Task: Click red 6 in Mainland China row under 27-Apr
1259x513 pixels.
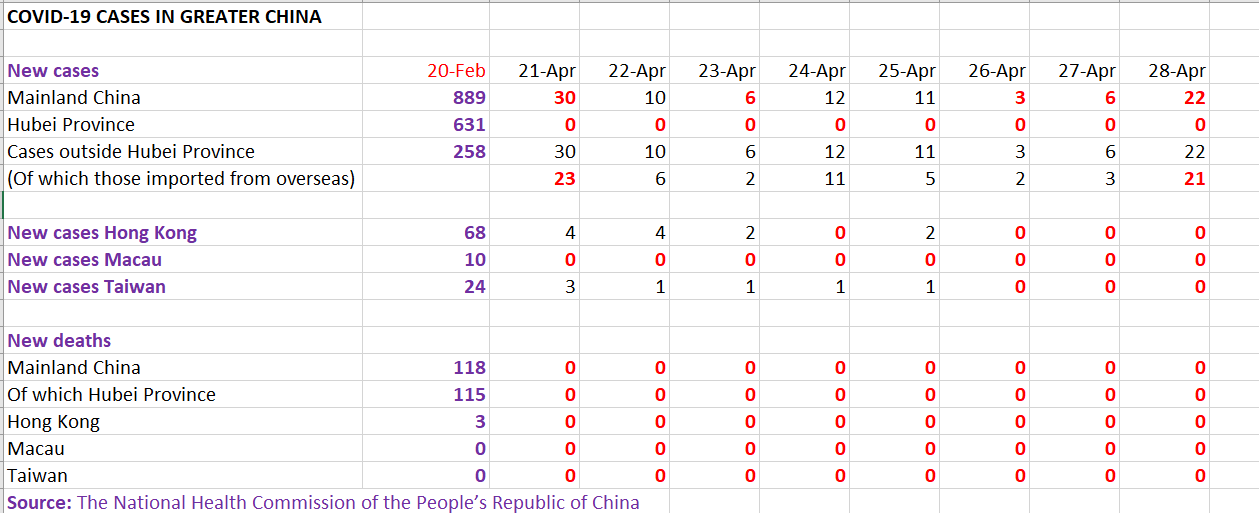Action: click(x=1110, y=98)
